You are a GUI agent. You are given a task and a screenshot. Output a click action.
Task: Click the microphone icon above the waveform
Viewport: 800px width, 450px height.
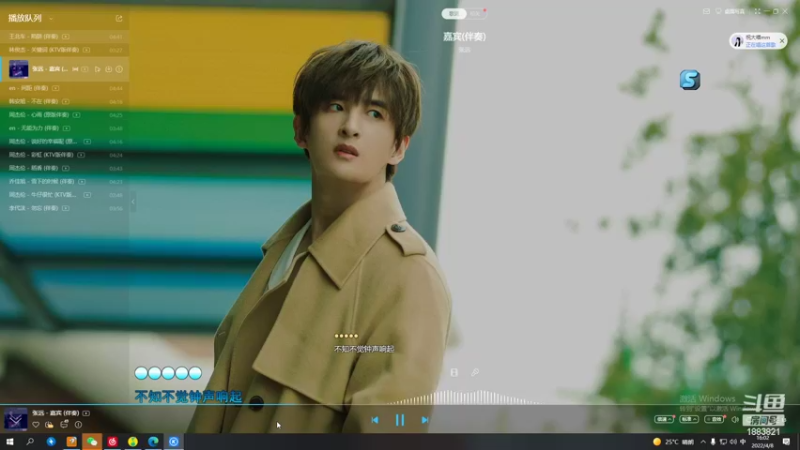(x=475, y=372)
